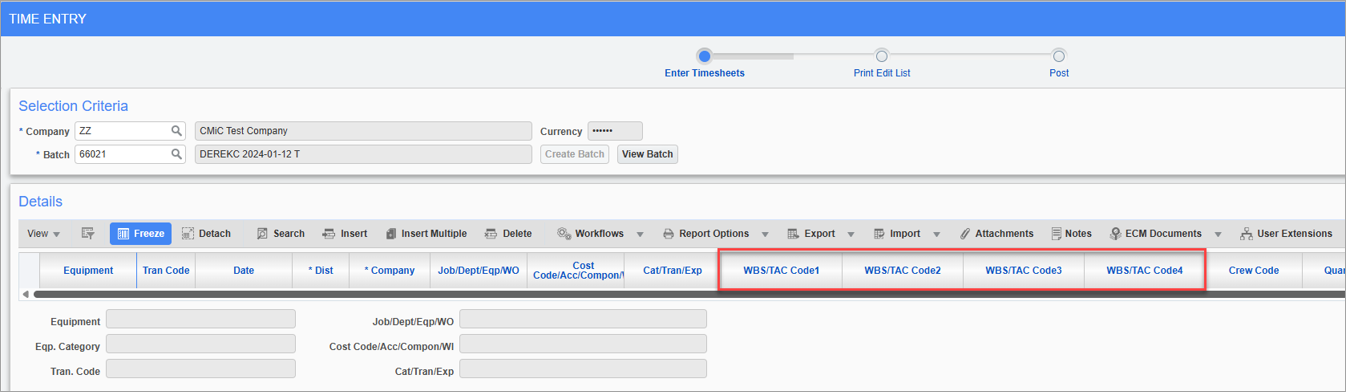Select the Post step circle

1059,56
